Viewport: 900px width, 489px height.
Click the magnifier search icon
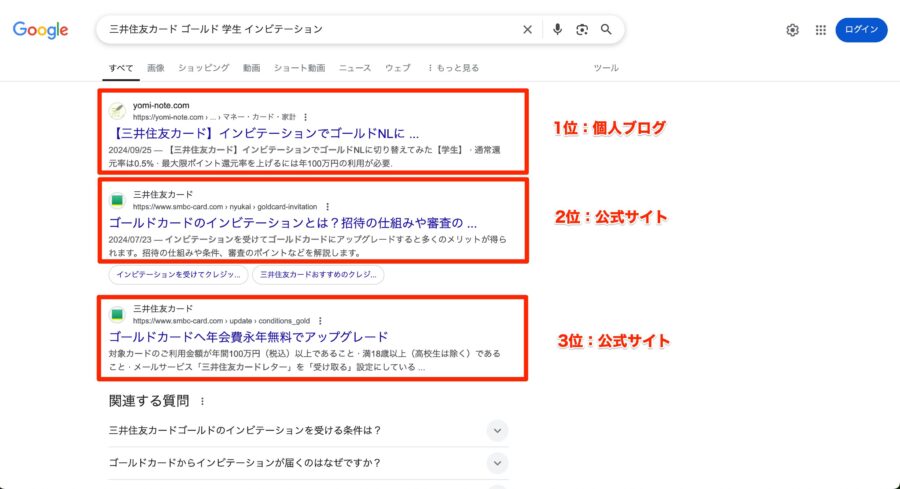(606, 29)
